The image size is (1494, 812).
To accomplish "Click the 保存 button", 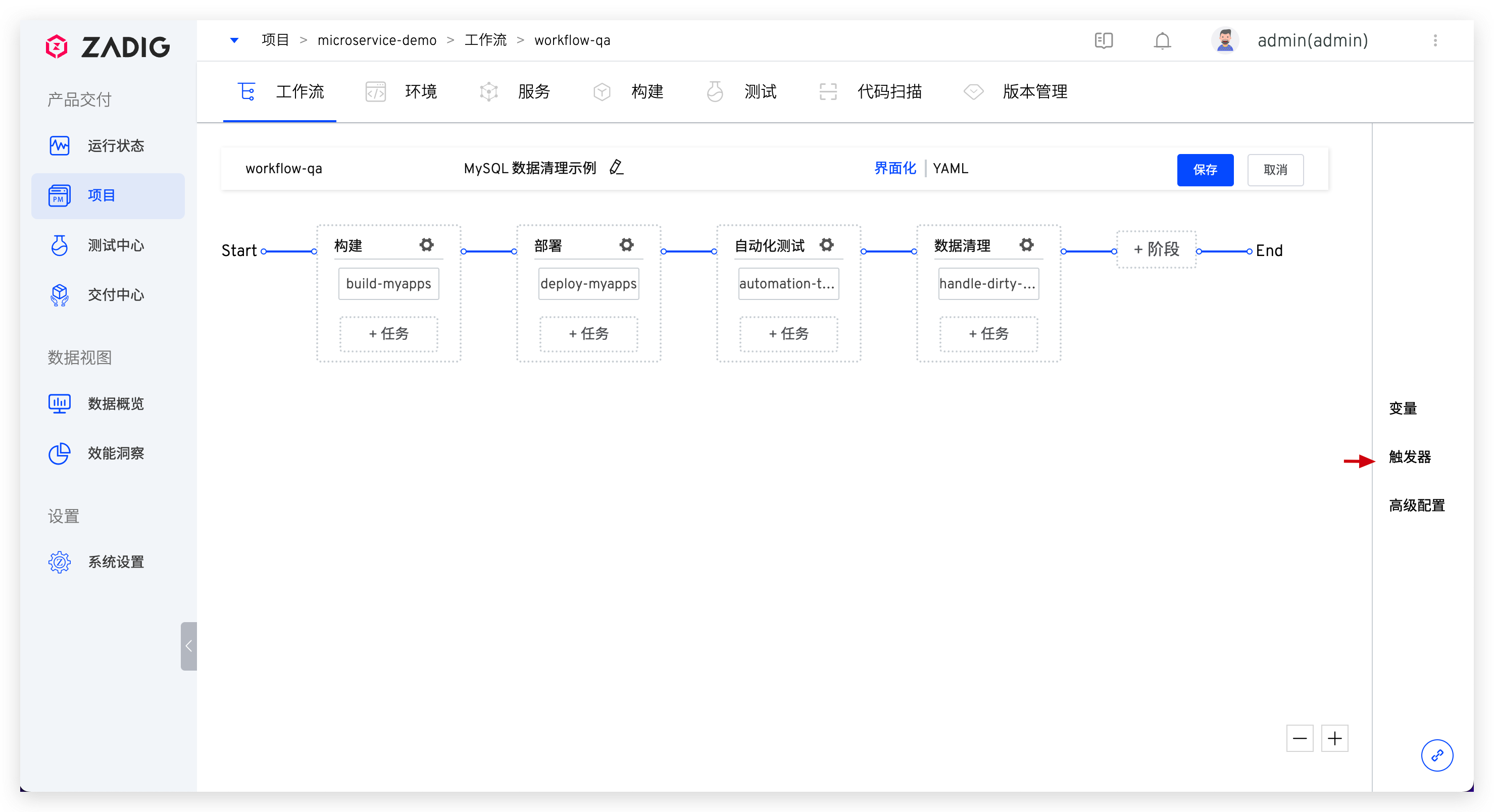I will tap(1205, 170).
